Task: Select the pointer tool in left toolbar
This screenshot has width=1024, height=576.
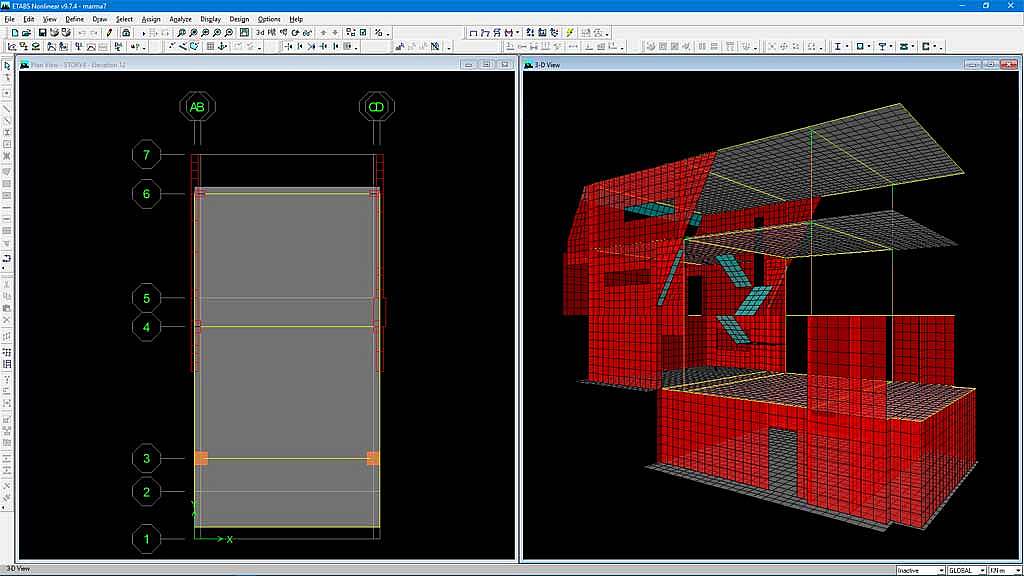Action: coord(7,65)
